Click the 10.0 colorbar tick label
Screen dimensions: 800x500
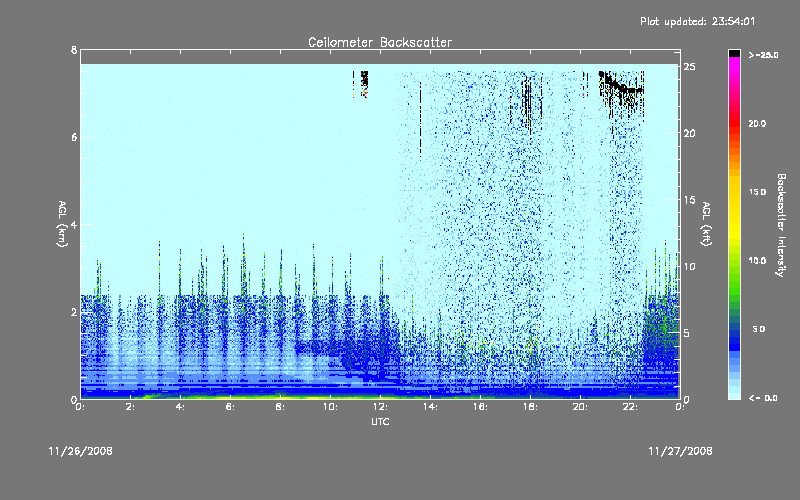tap(757, 261)
